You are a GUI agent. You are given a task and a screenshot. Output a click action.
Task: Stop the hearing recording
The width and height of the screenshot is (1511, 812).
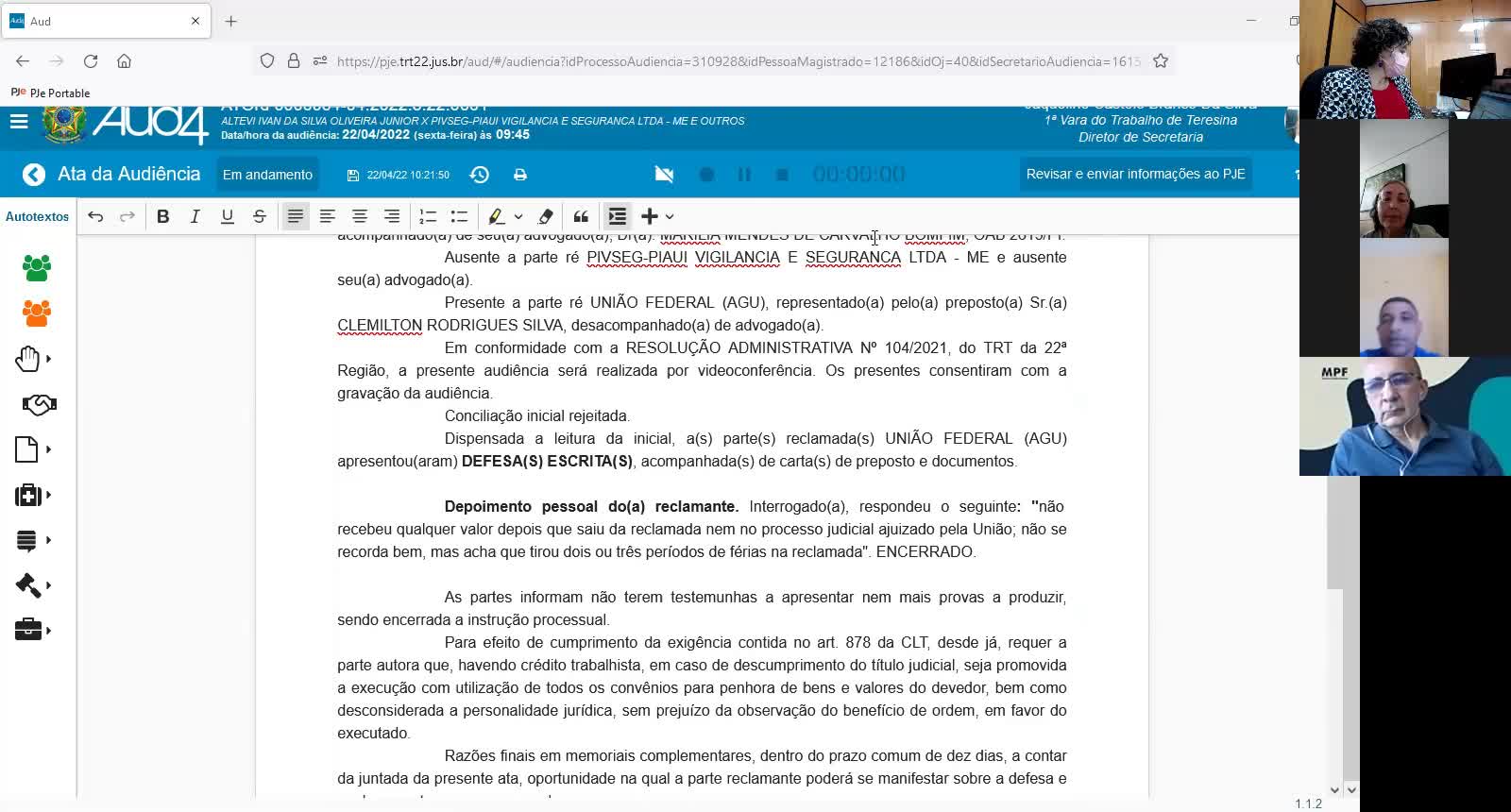782,175
